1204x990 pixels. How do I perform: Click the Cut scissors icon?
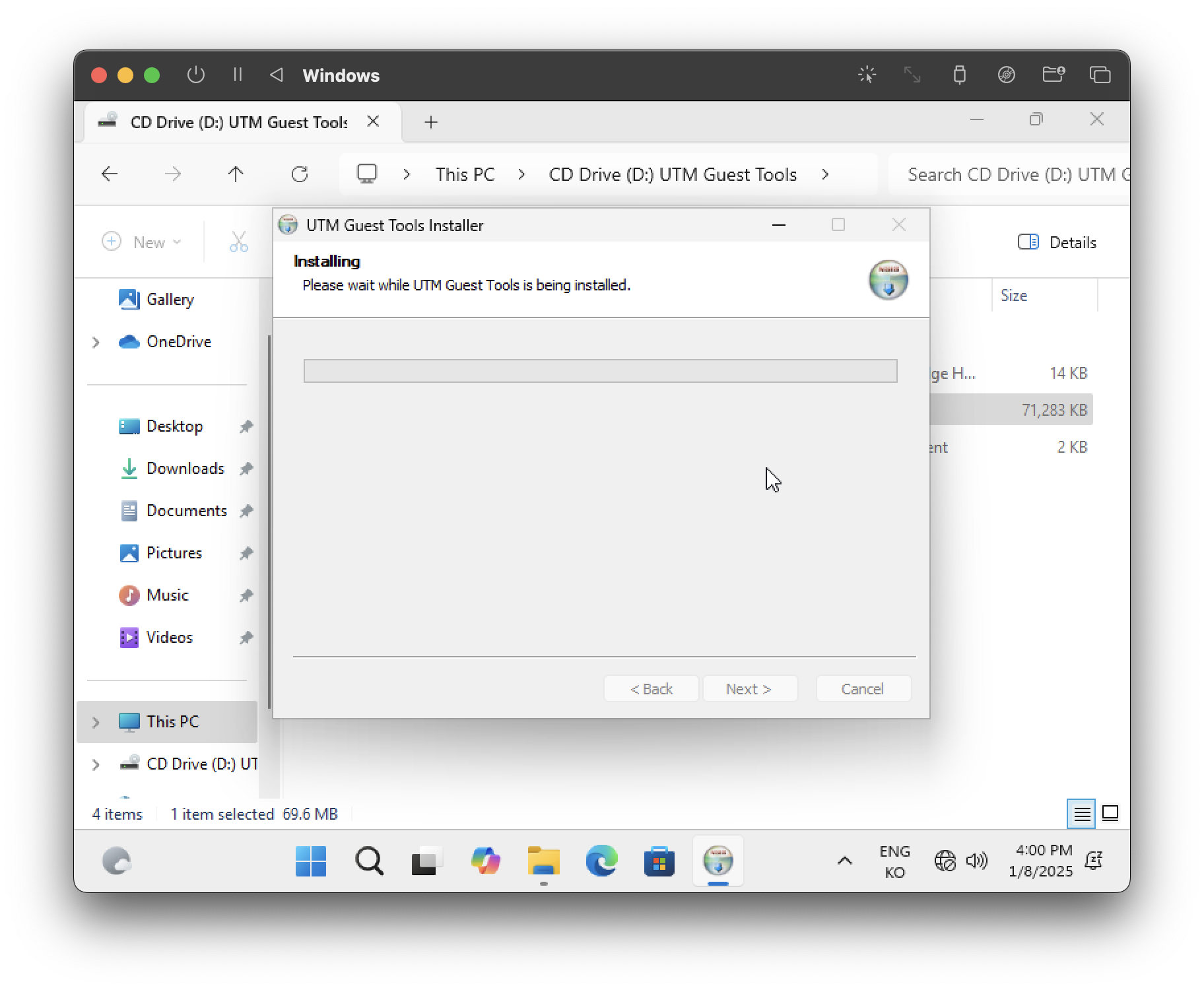click(x=238, y=242)
